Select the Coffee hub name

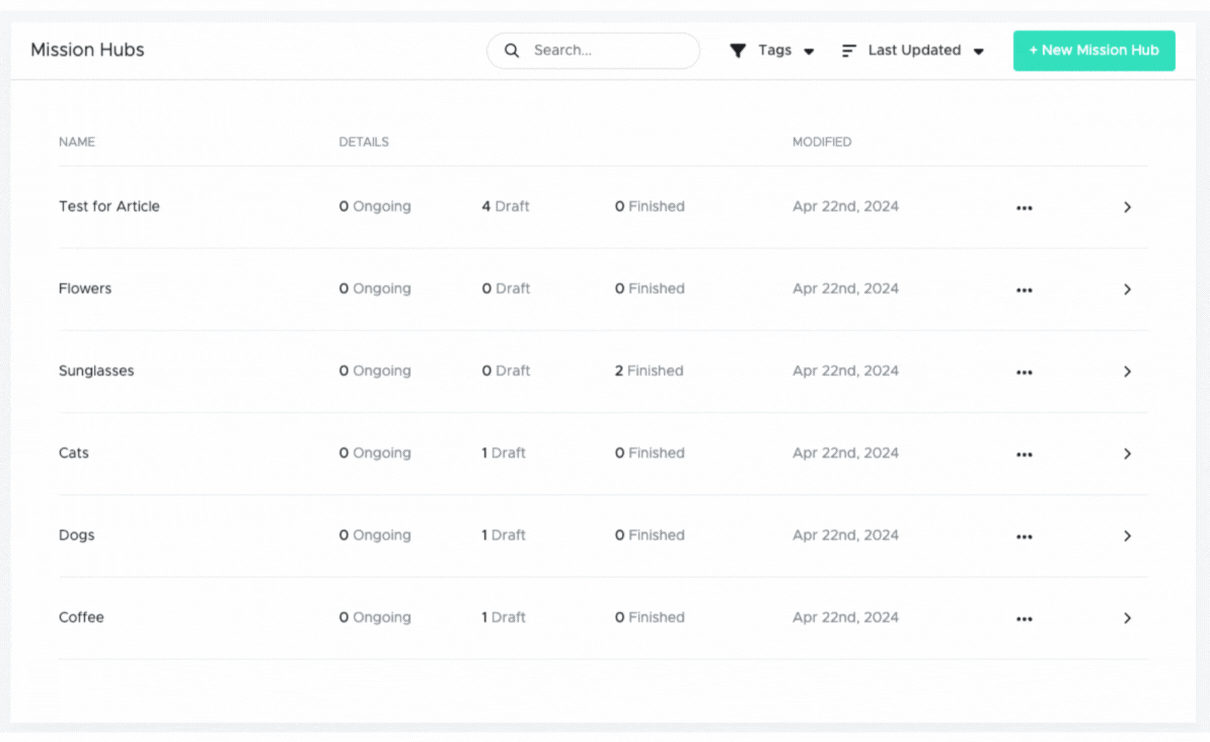click(81, 617)
